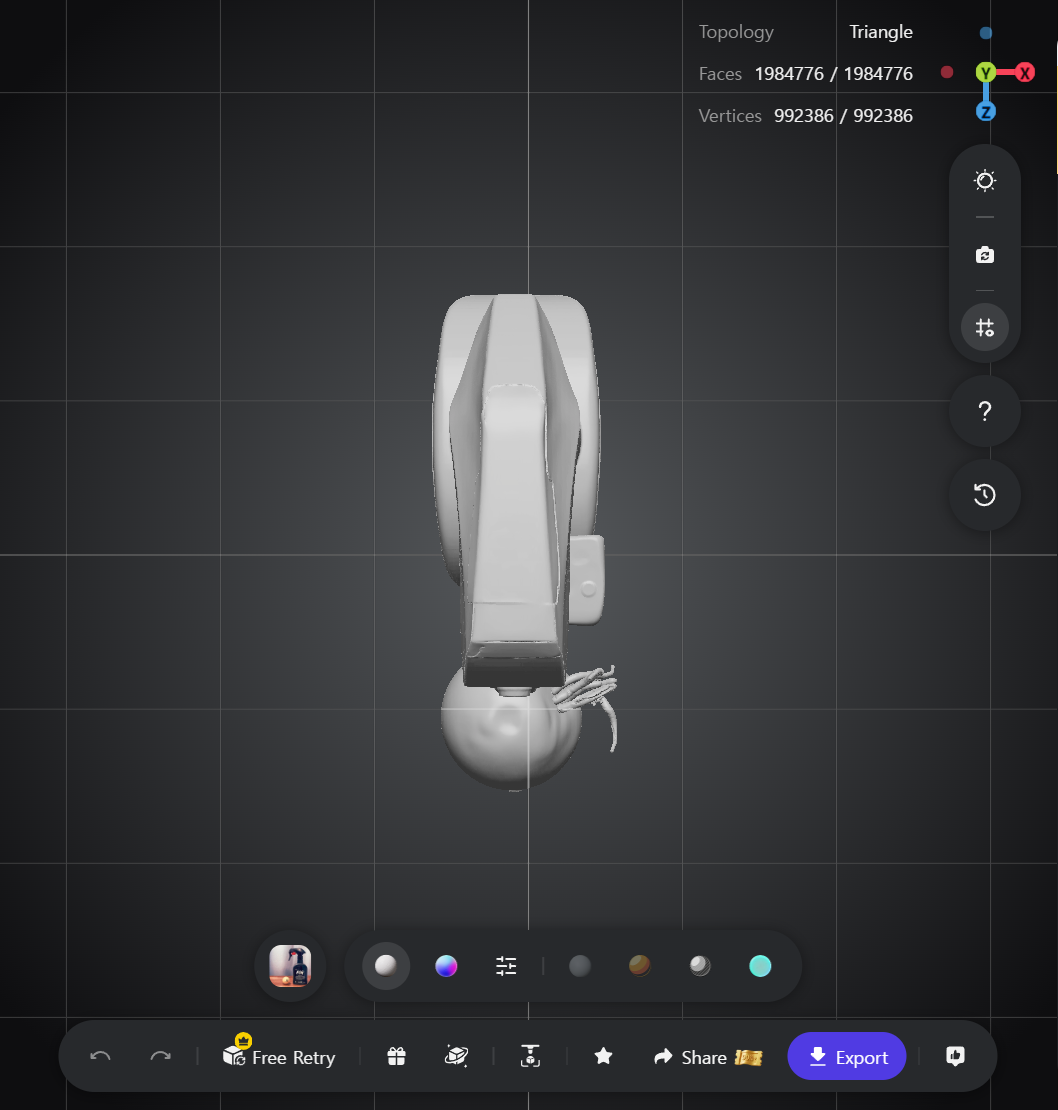
Task: Click the red X axis gizmo handle
Action: point(1024,72)
